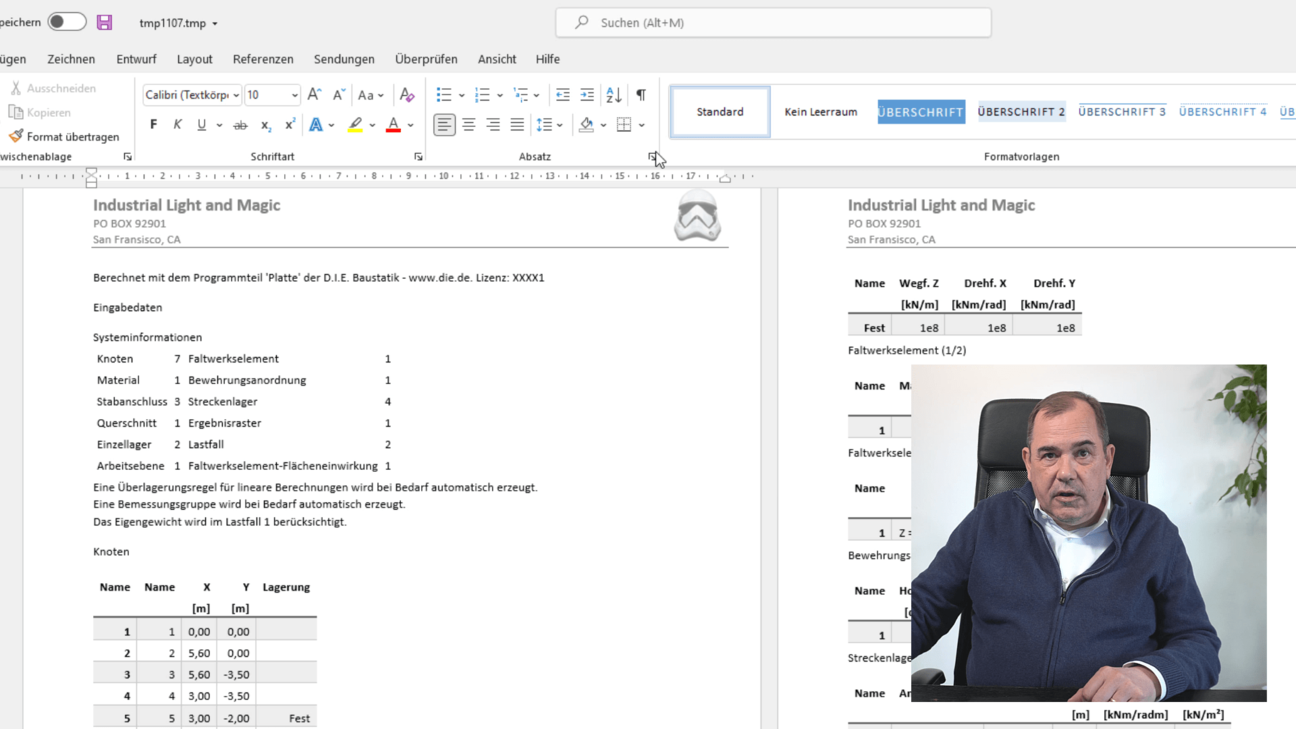The width and height of the screenshot is (1296, 729).
Task: Toggle superscript formatting
Action: click(x=289, y=125)
